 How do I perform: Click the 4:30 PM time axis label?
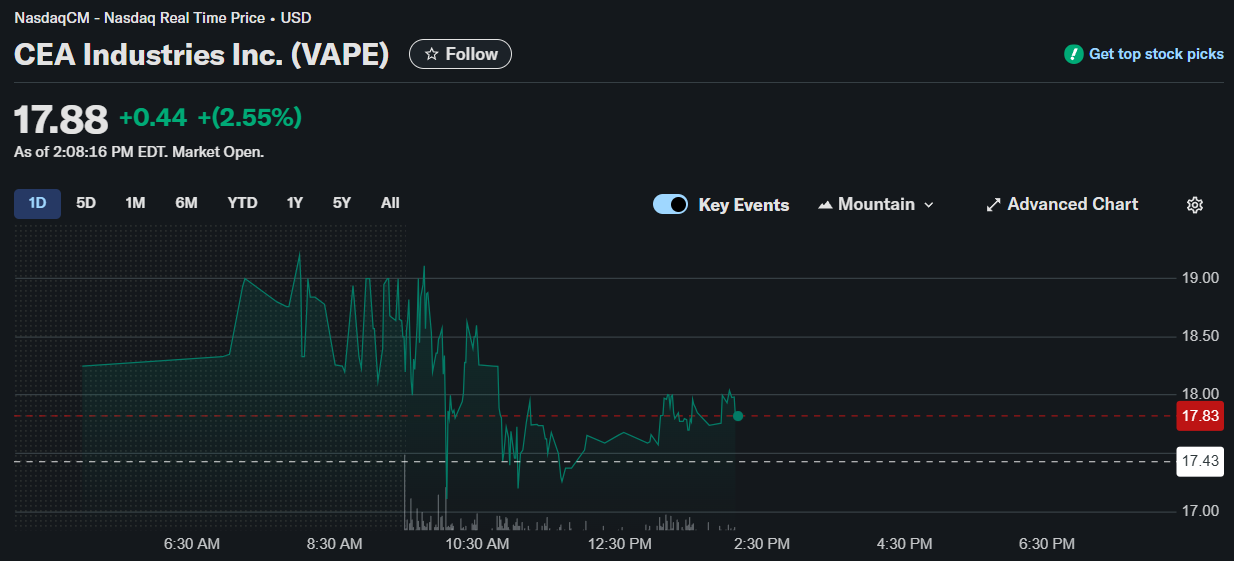click(904, 544)
